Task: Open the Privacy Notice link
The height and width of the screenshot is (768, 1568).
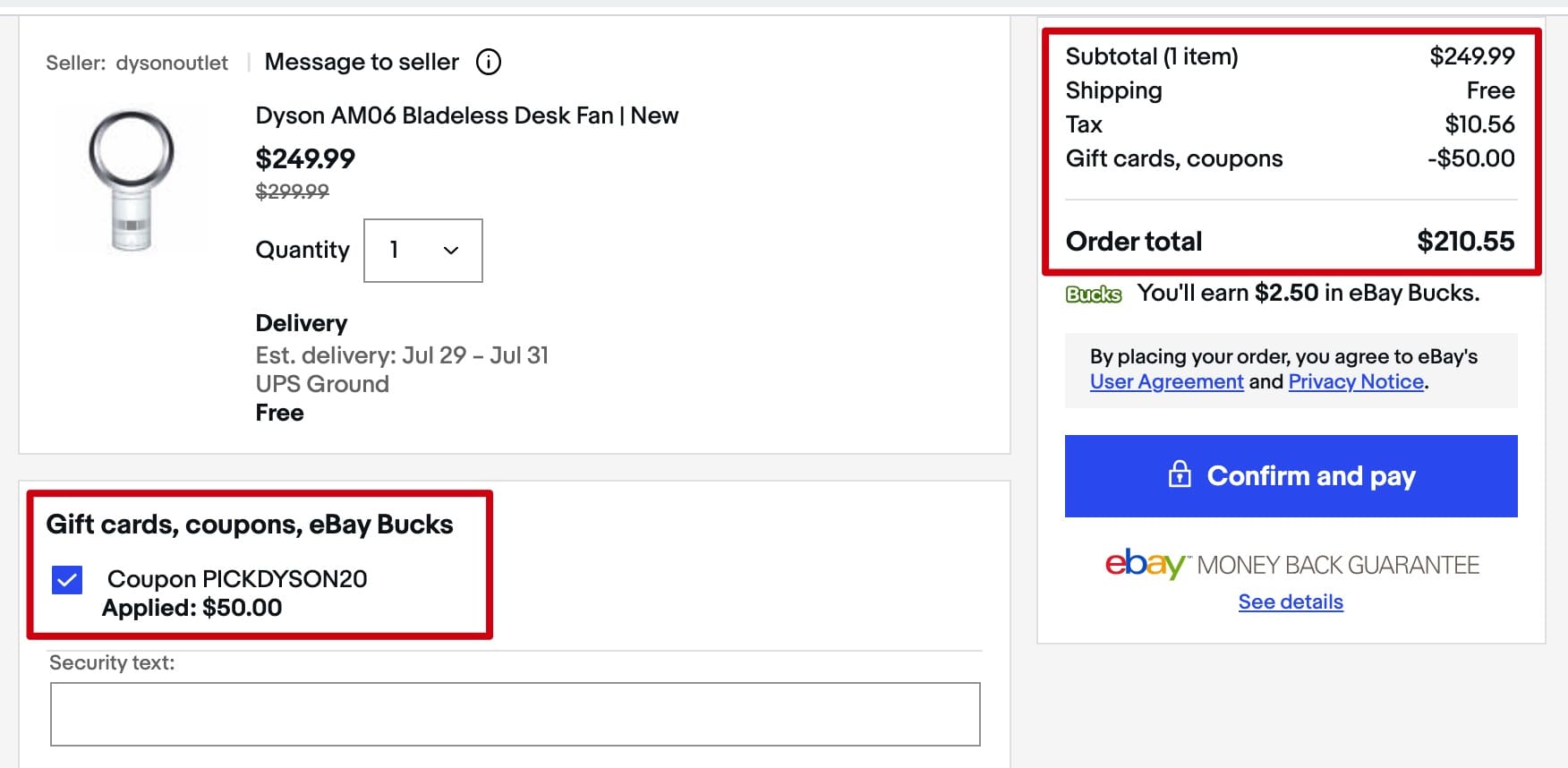Action: tap(1355, 381)
